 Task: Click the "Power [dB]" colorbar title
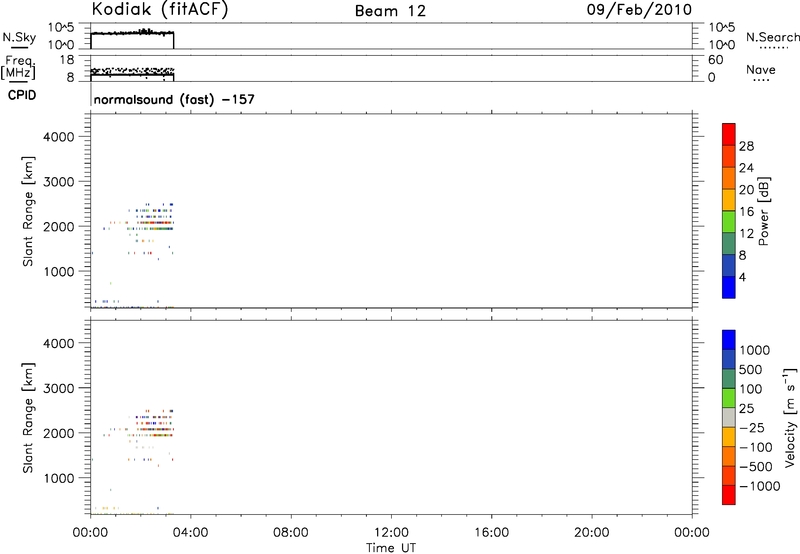coord(764,211)
